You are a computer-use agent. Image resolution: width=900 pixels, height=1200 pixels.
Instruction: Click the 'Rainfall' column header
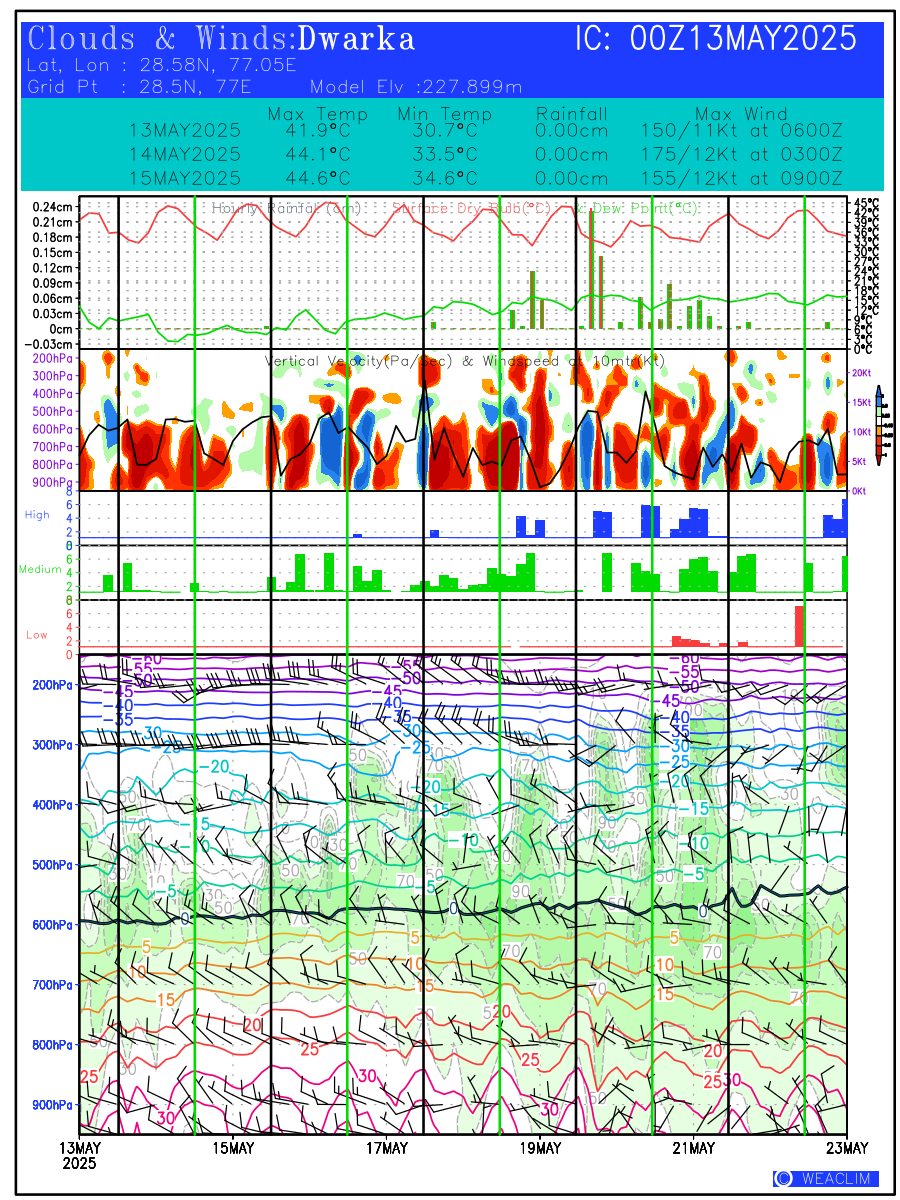572,114
